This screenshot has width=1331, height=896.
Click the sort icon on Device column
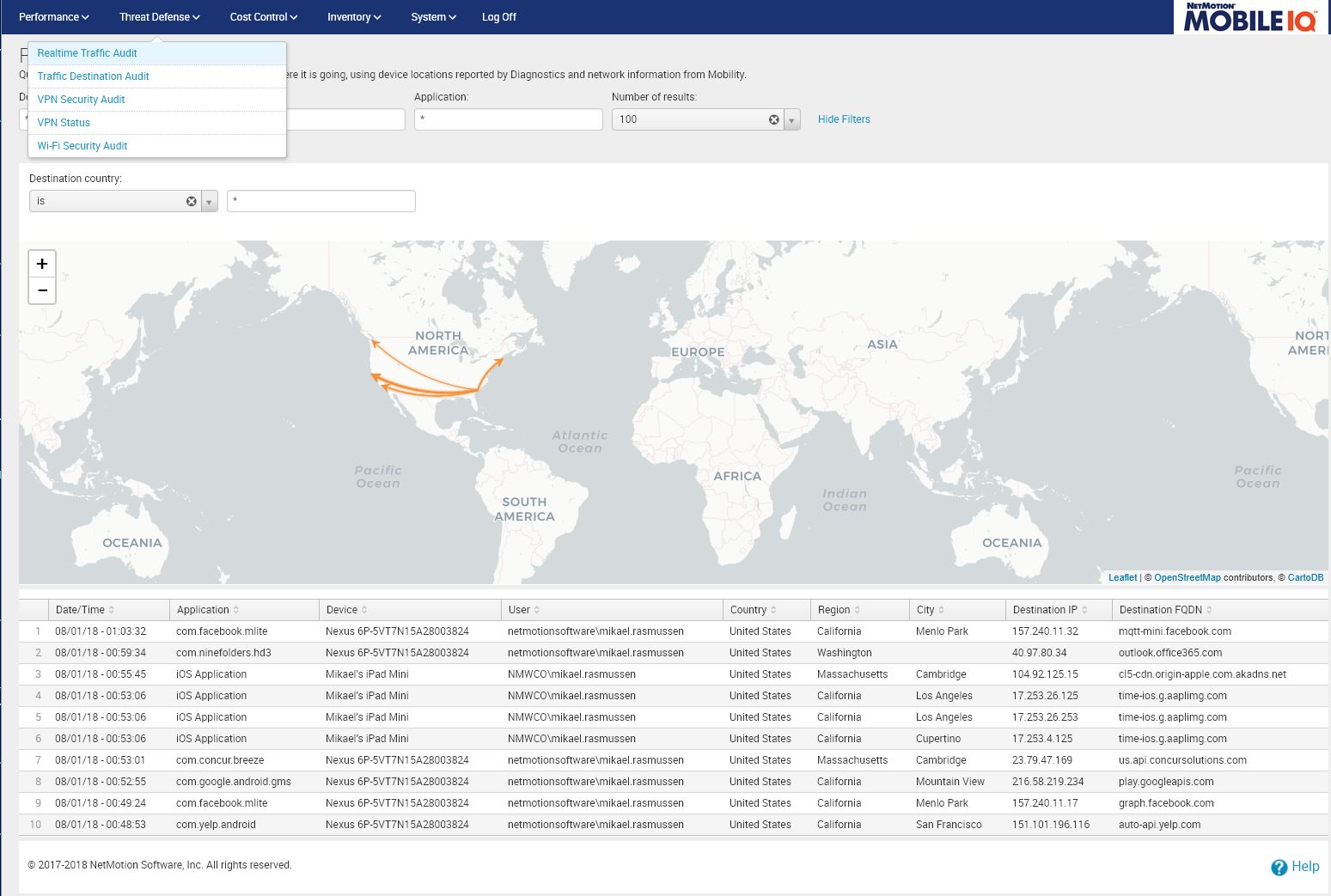click(366, 609)
